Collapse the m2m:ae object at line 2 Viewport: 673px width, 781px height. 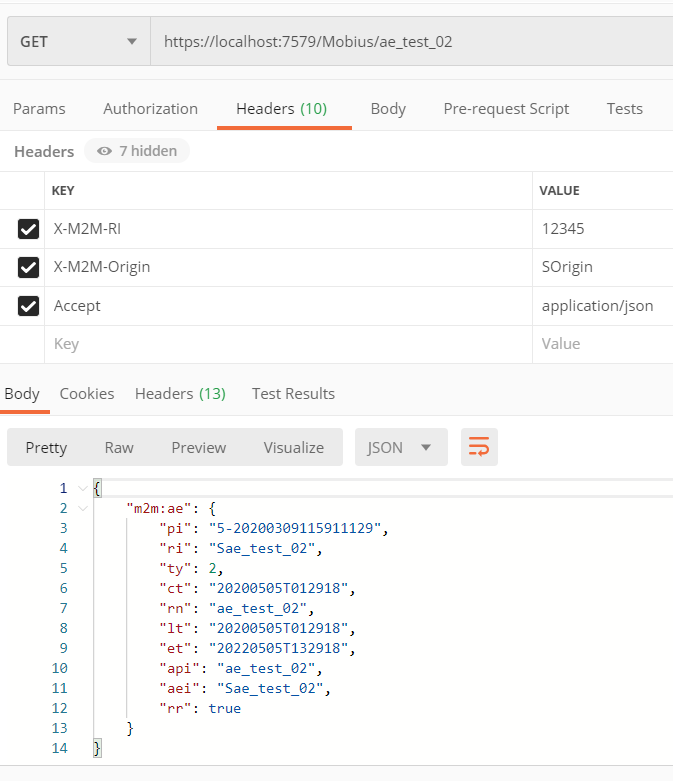(x=82, y=508)
